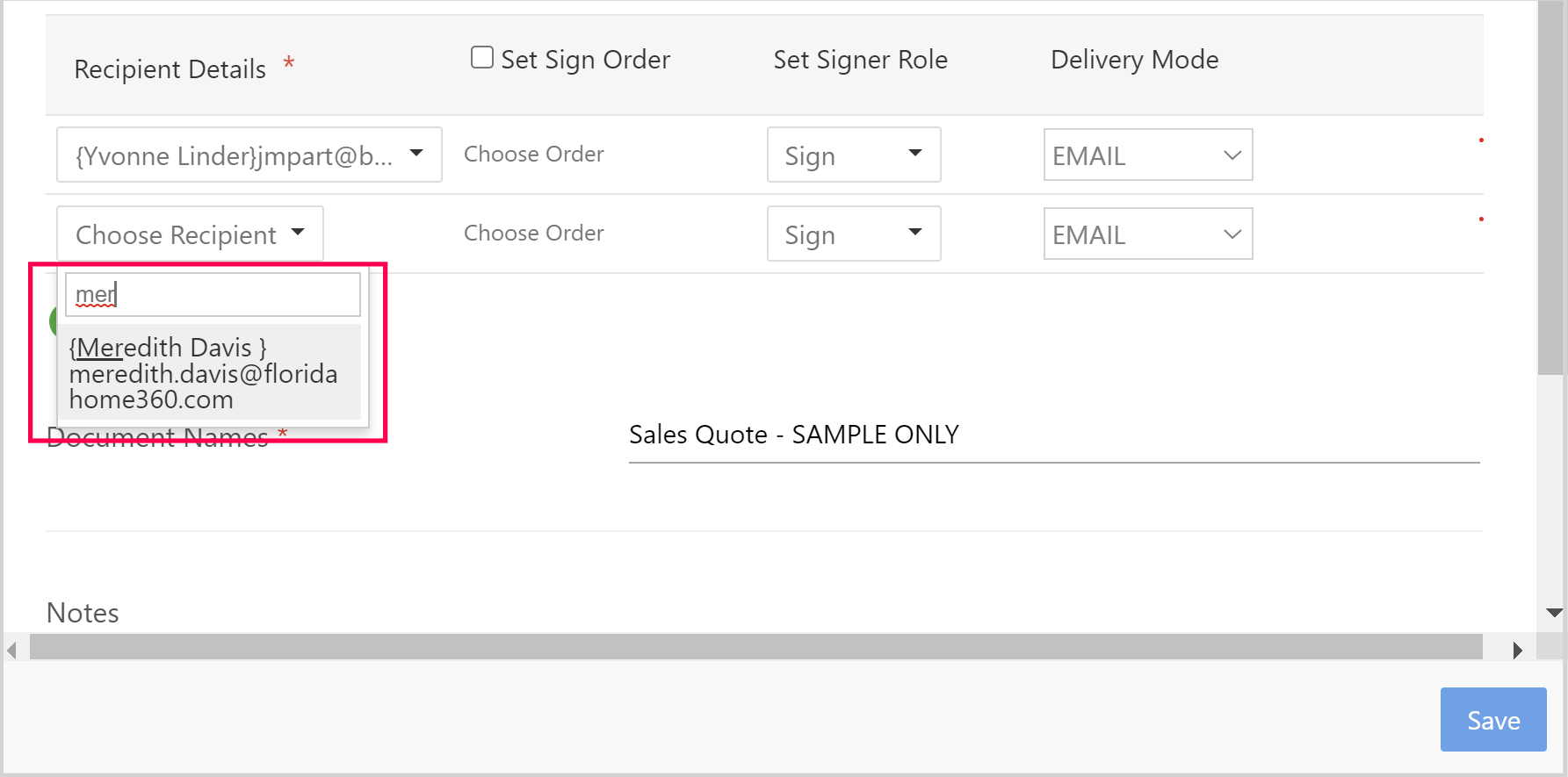Open the first row Sign role dropdown

[x=853, y=155]
